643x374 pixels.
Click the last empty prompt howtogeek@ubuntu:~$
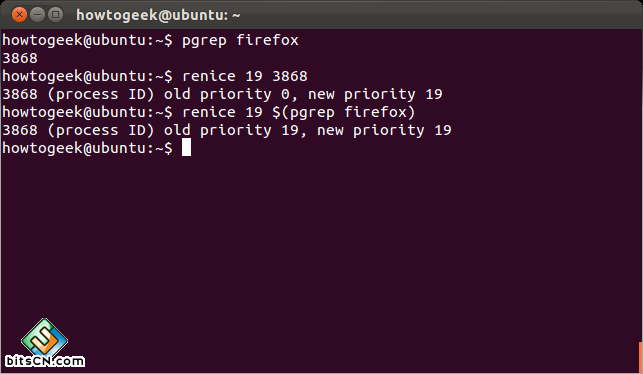pyautogui.click(x=87, y=148)
